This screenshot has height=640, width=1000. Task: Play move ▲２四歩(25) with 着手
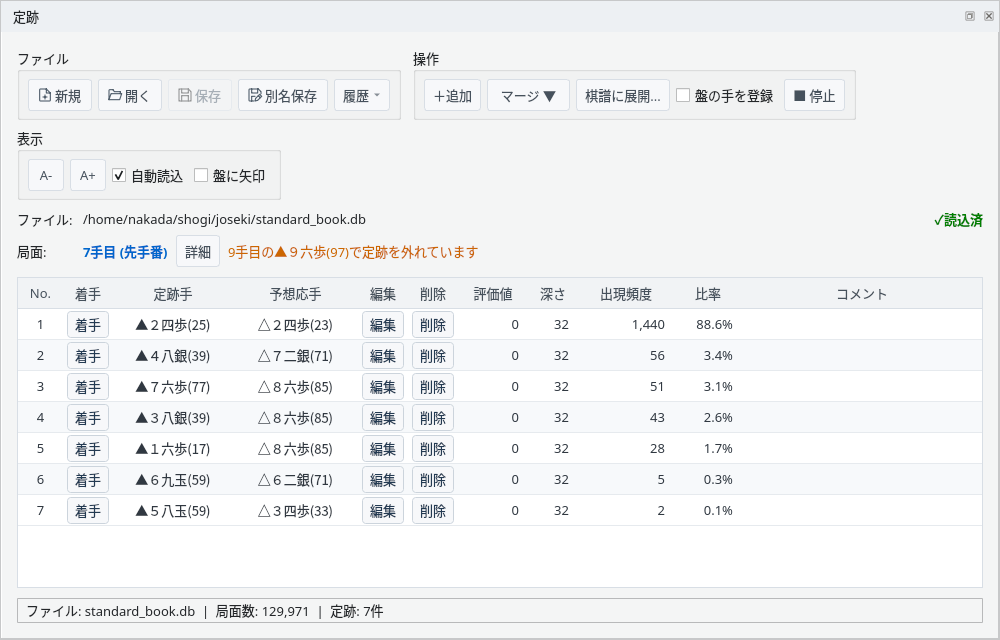[88, 325]
